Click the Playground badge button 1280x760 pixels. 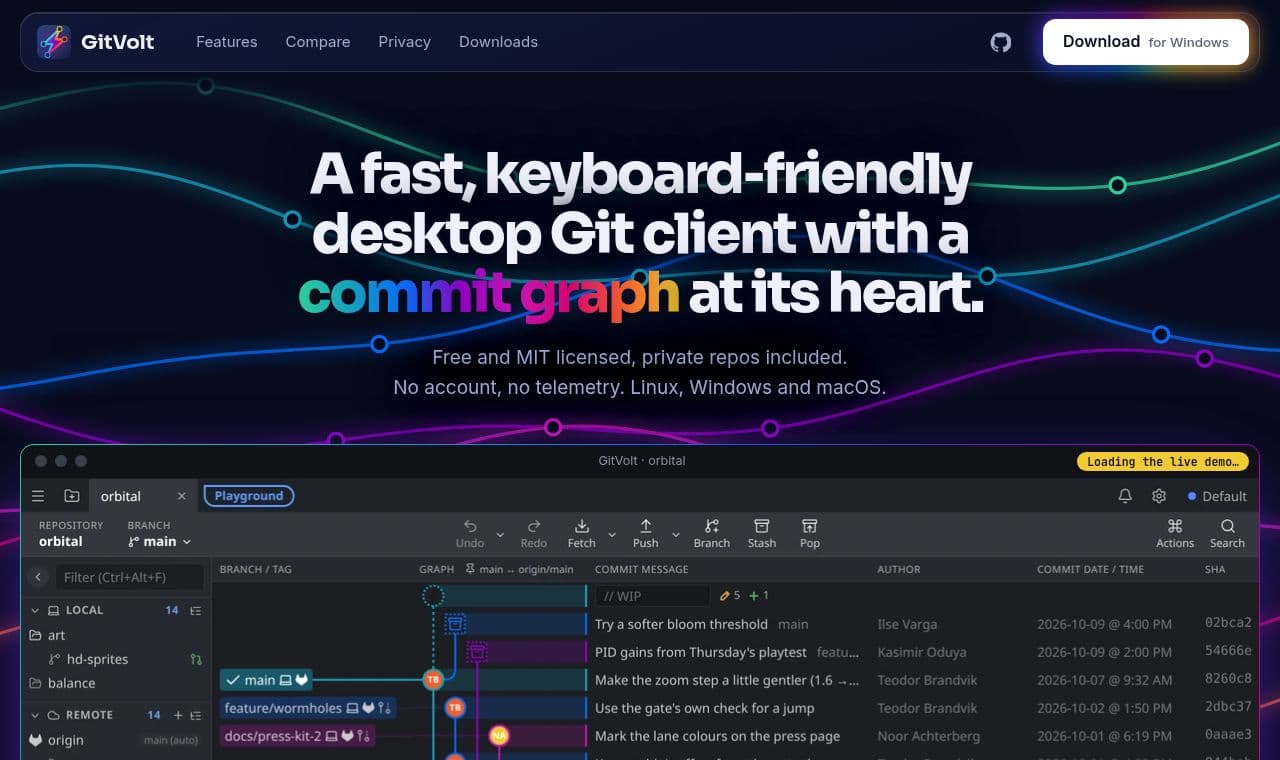(x=249, y=496)
